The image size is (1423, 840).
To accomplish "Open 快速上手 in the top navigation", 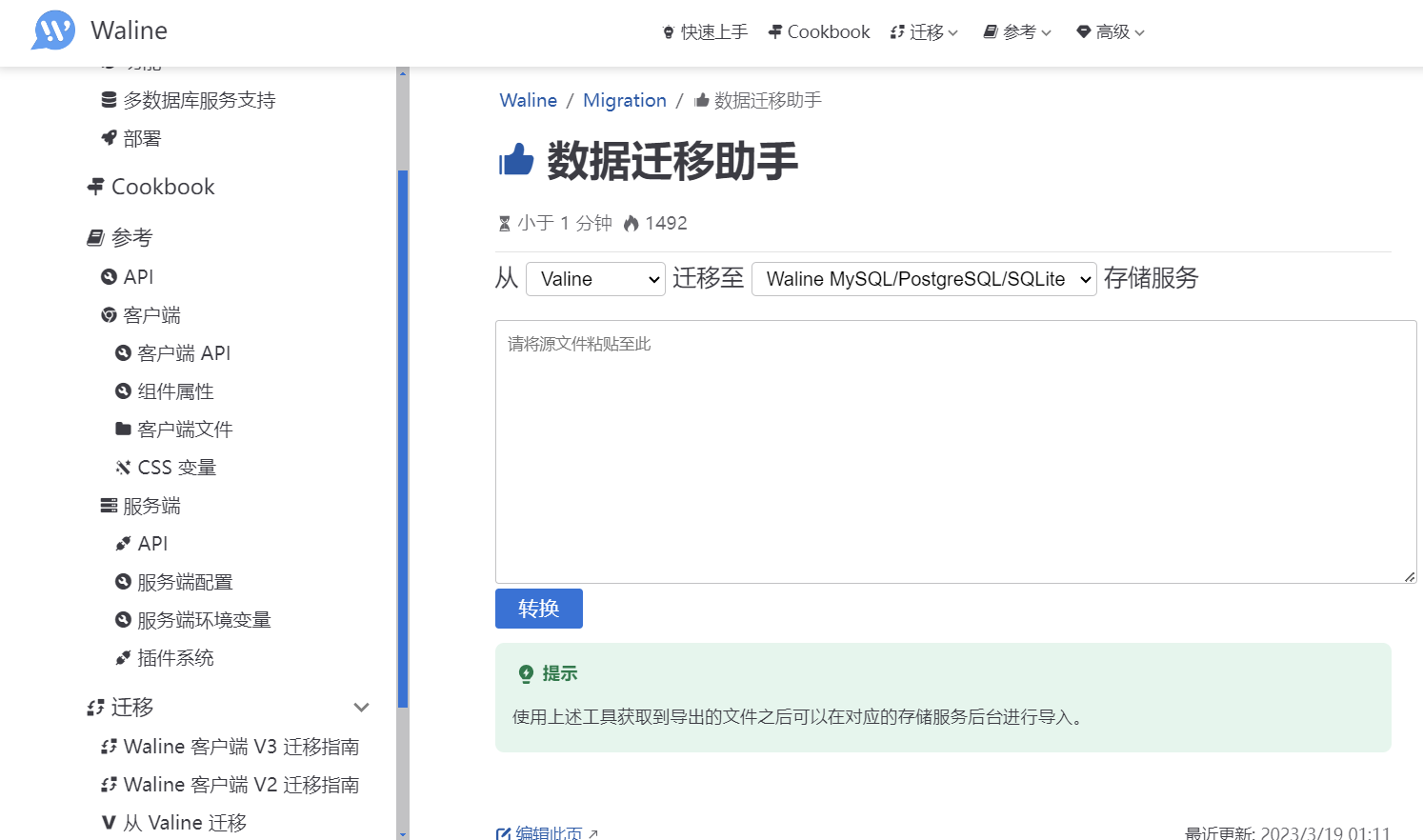I will pos(705,32).
